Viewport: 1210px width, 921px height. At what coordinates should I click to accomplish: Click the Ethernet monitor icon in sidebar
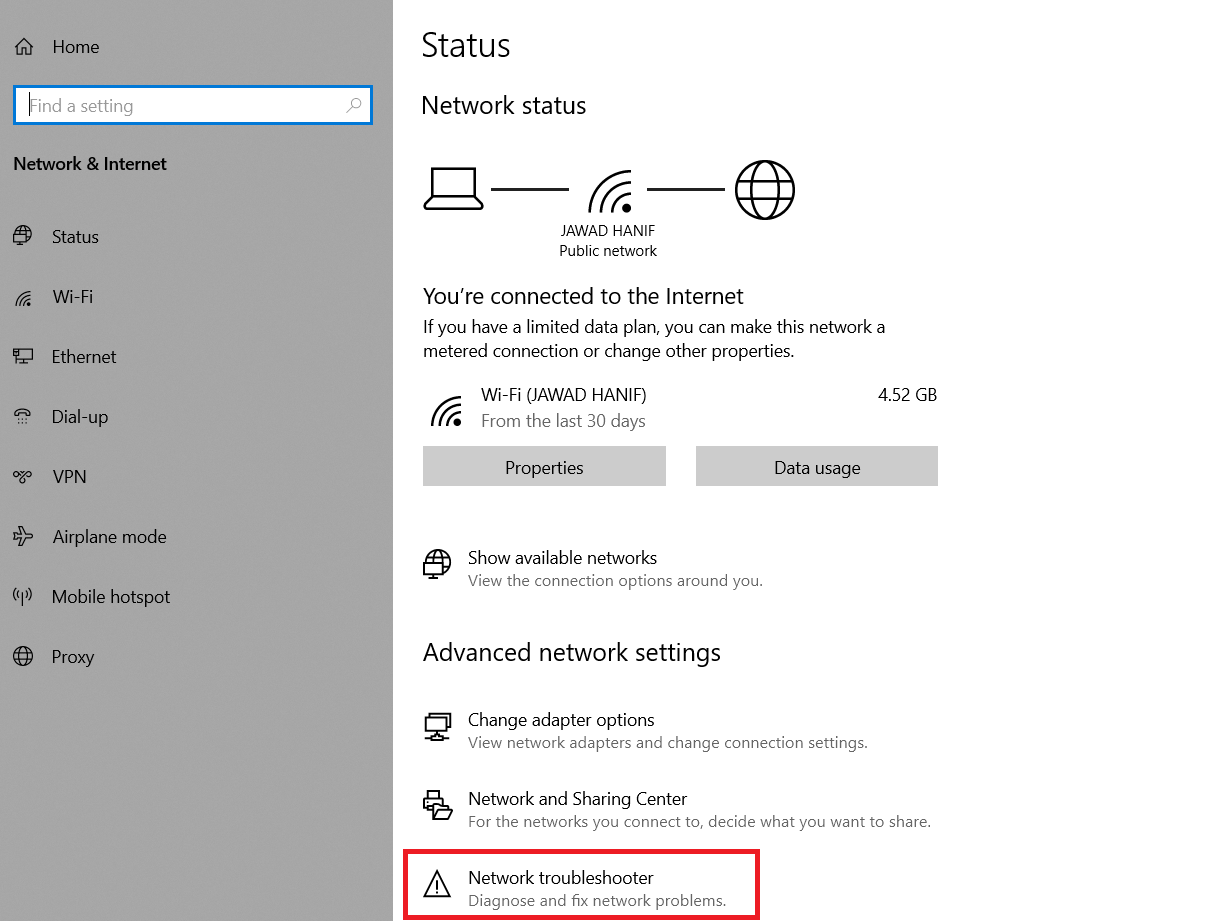tap(22, 356)
